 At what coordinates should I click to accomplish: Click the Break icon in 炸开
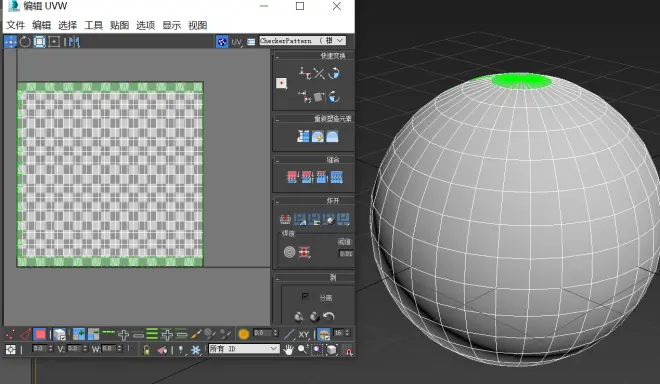pyautogui.click(x=285, y=219)
